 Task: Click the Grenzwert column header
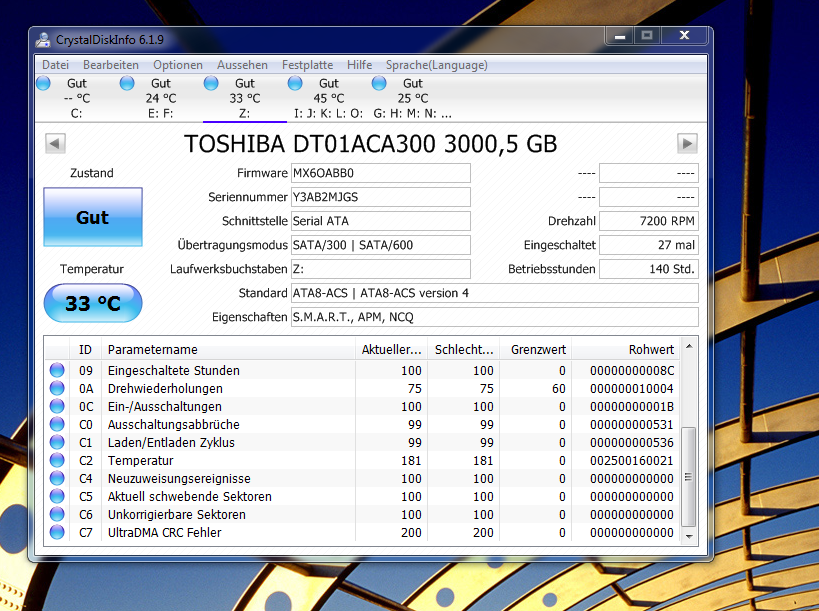[536, 349]
